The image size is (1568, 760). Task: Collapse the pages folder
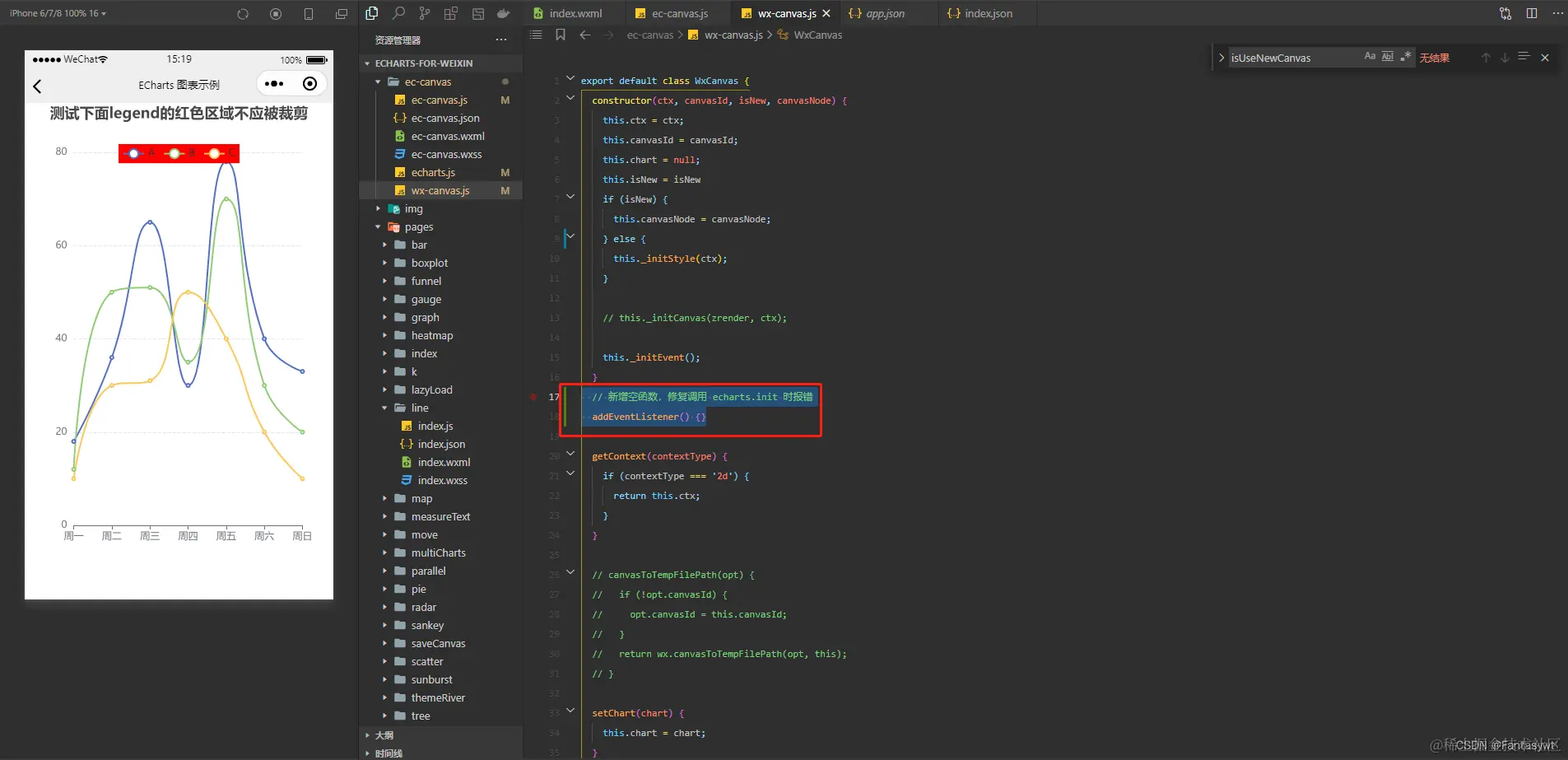(440, 226)
